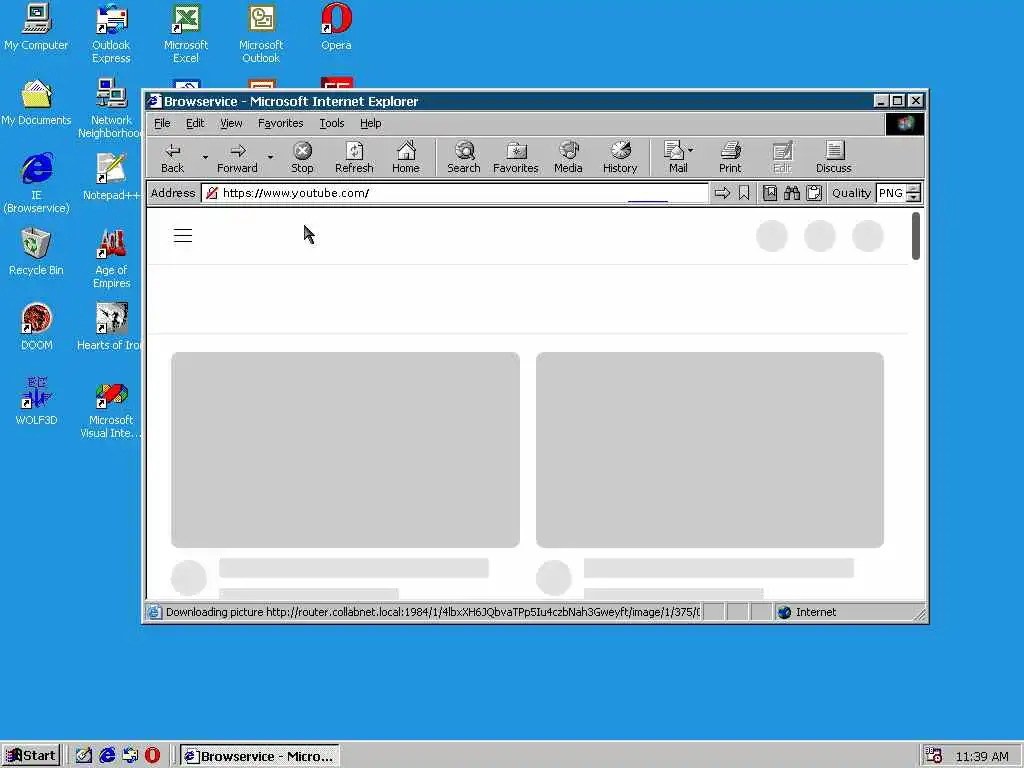Open the Favorites menu

point(280,123)
